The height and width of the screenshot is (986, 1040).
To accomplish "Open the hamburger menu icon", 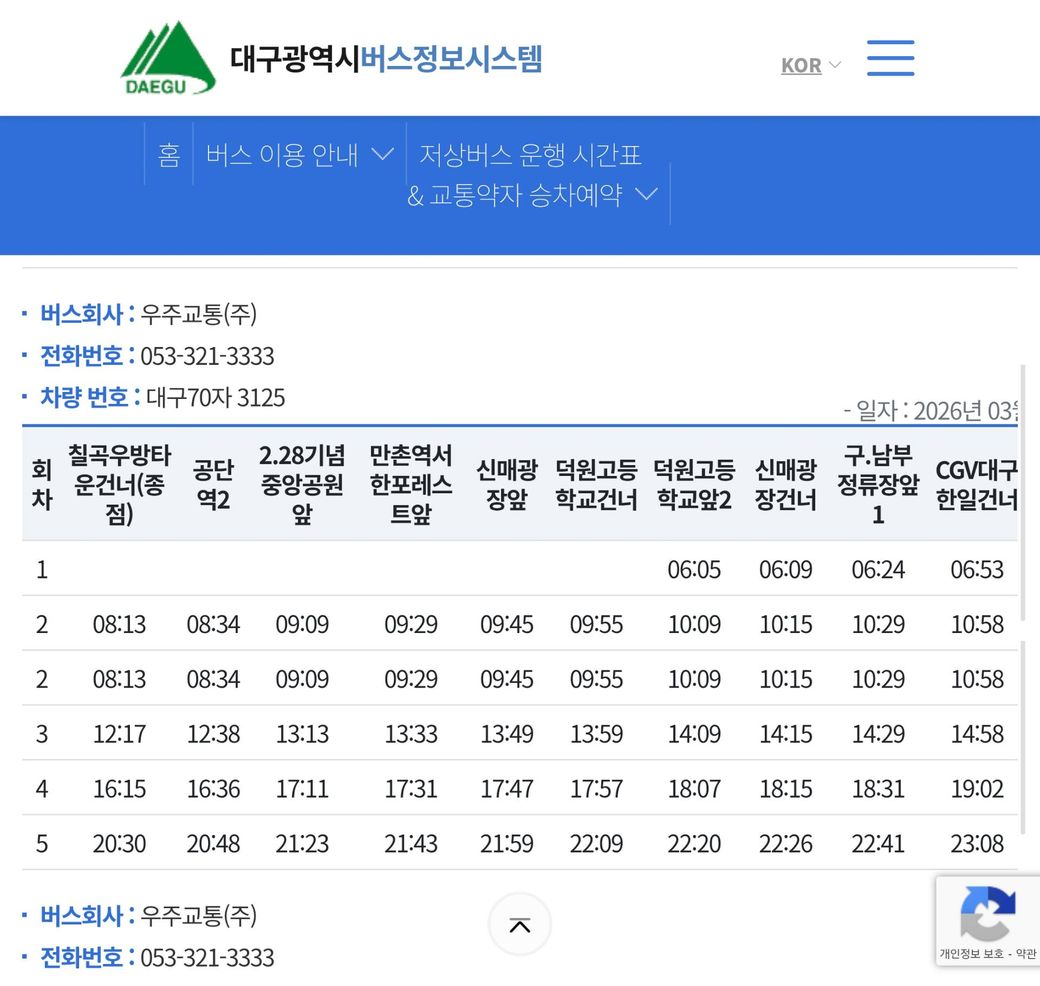I will tap(890, 59).
